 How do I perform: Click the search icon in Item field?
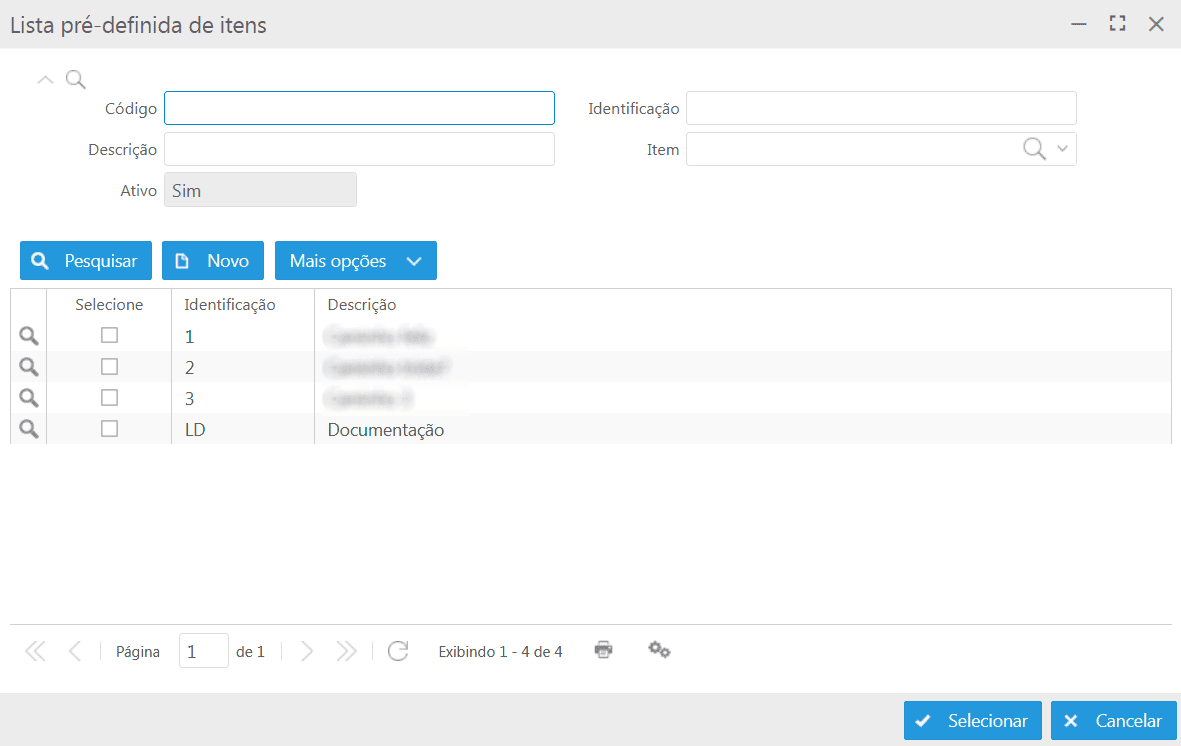[x=1034, y=149]
